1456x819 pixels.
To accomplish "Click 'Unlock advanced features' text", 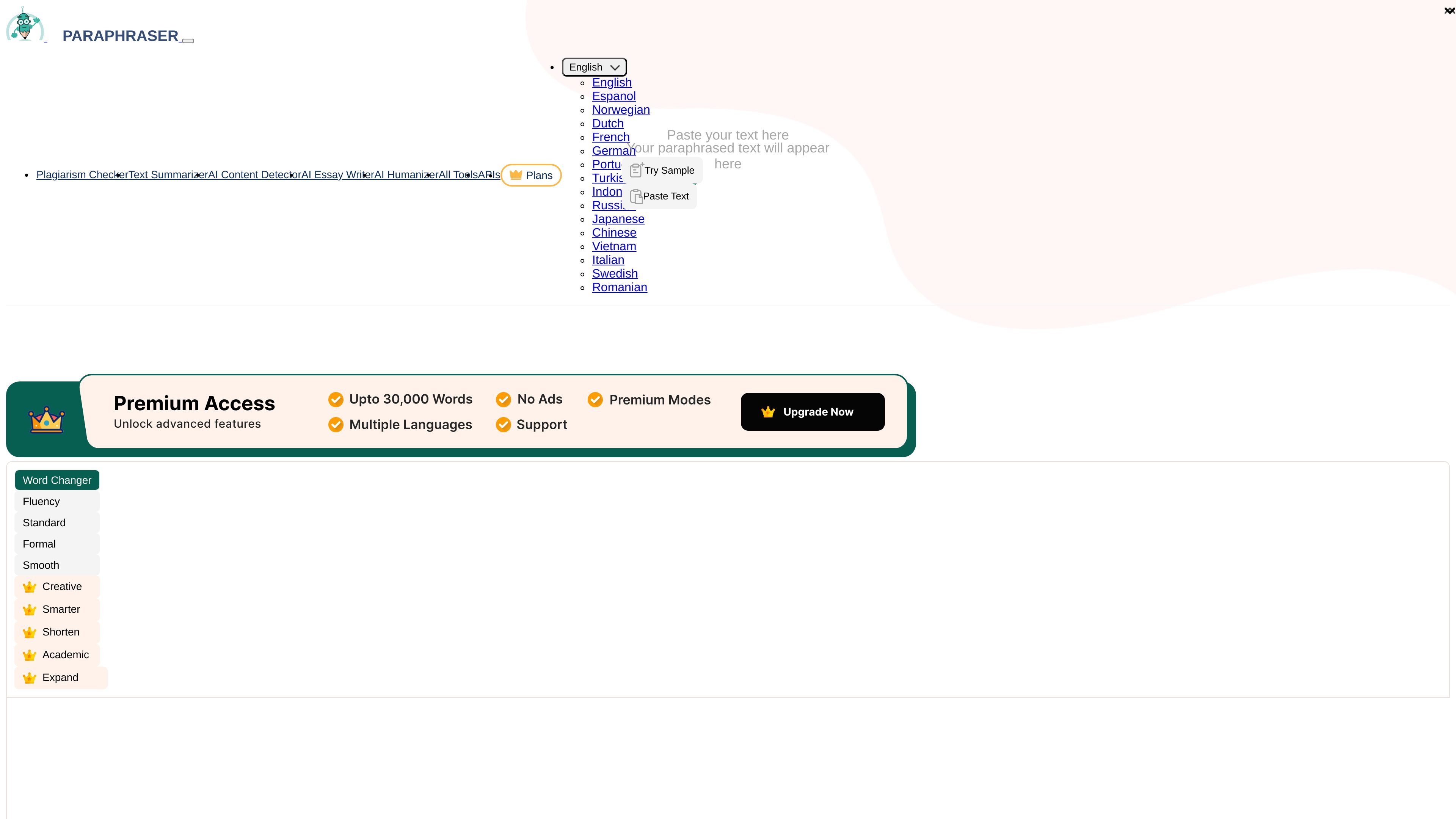I will click(x=187, y=424).
